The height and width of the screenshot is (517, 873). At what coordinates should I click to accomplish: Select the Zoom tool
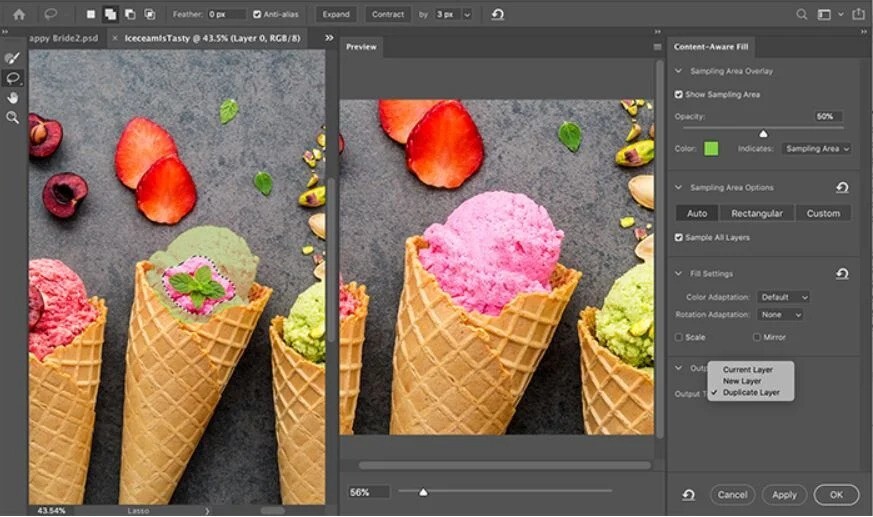click(x=12, y=118)
